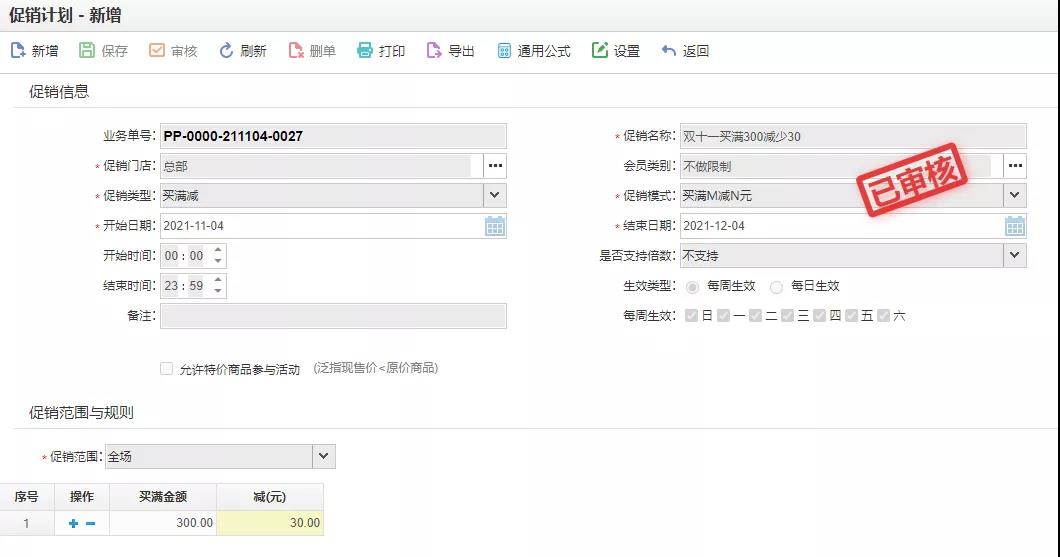Image resolution: width=1060 pixels, height=557 pixels.
Task: Open the 促销范围 dropdown showing 全场
Action: coord(323,456)
